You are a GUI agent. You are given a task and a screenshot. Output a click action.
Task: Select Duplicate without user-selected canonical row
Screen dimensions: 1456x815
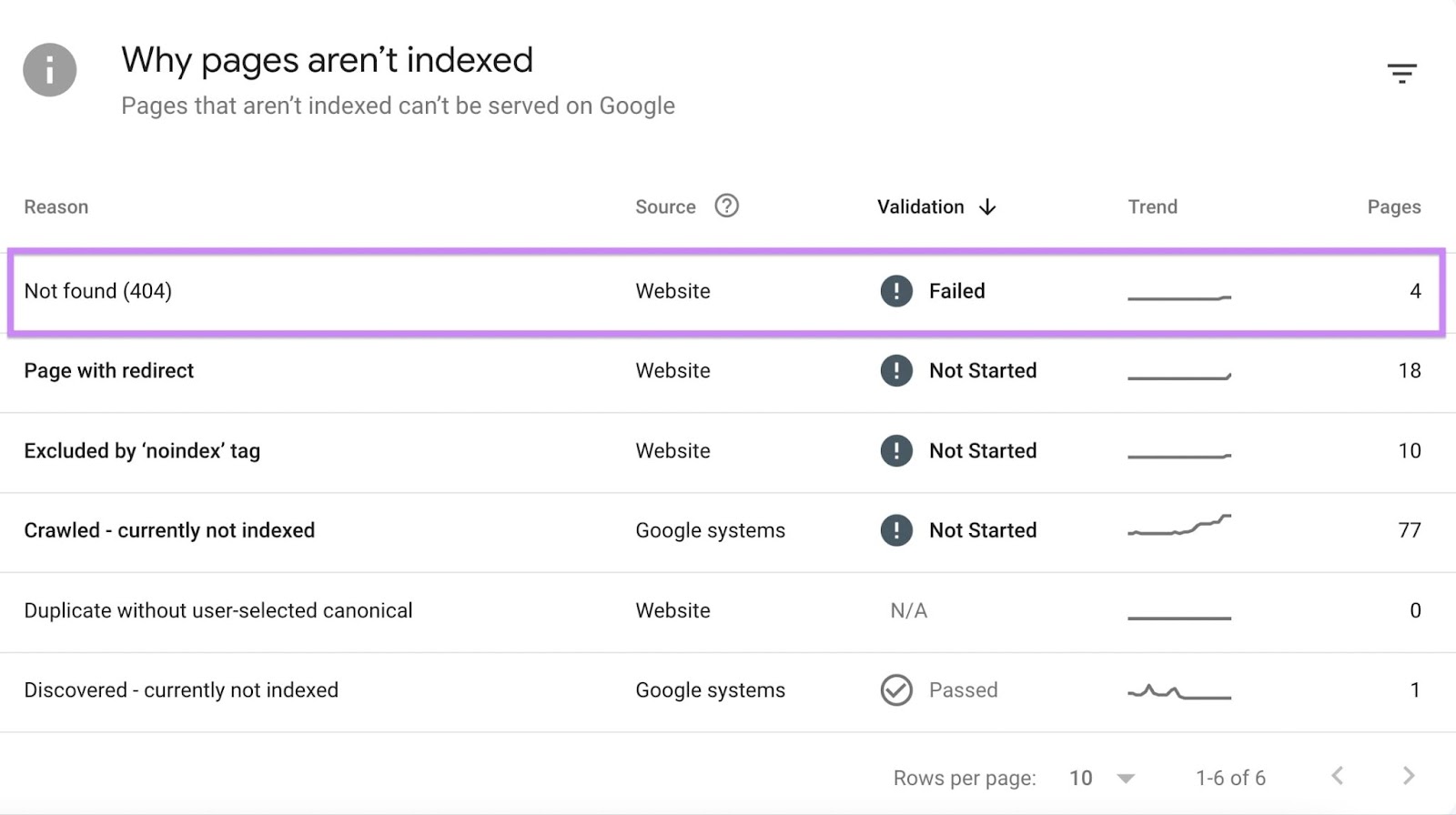(218, 610)
